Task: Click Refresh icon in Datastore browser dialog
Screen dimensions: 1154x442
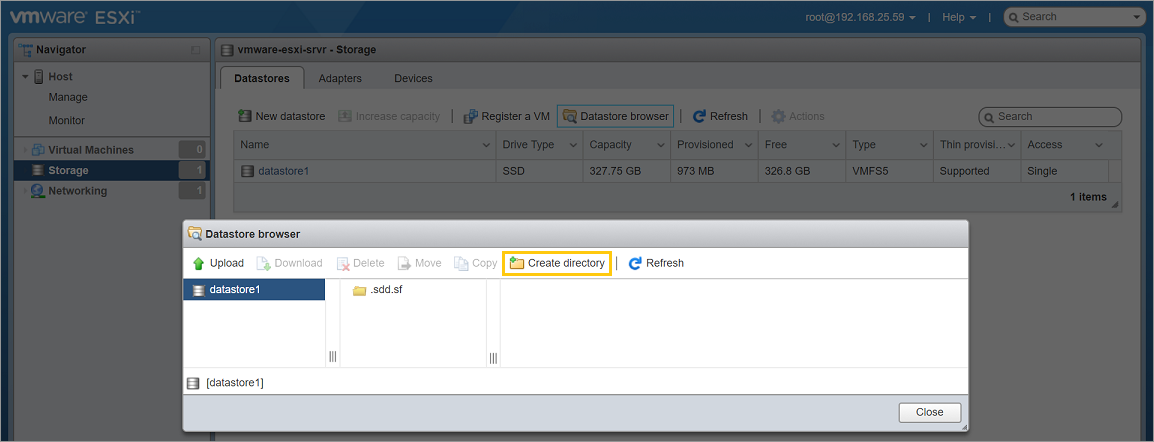Action: tap(635, 263)
